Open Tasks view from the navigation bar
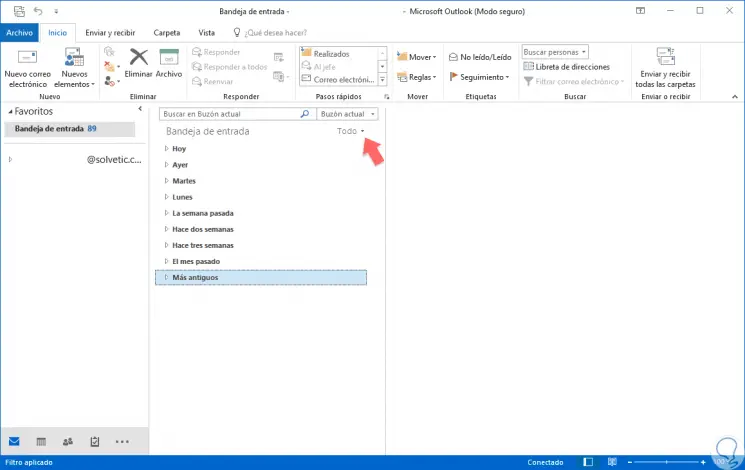Screen dimensions: 745x470 (95, 441)
